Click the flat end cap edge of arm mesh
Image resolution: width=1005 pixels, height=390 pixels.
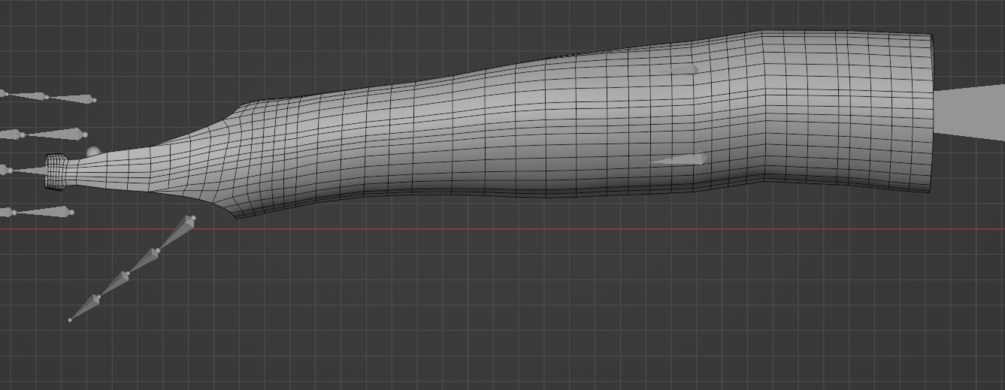pos(931,113)
